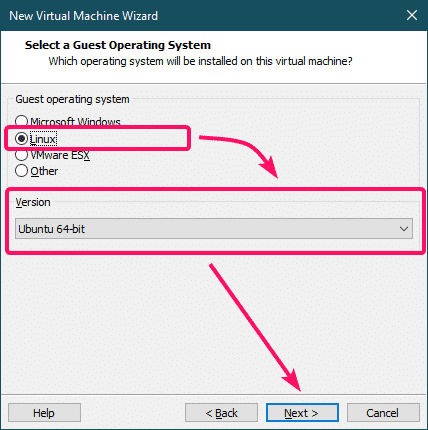Pick the Other radio circle
This screenshot has width=428, height=430.
[21, 171]
